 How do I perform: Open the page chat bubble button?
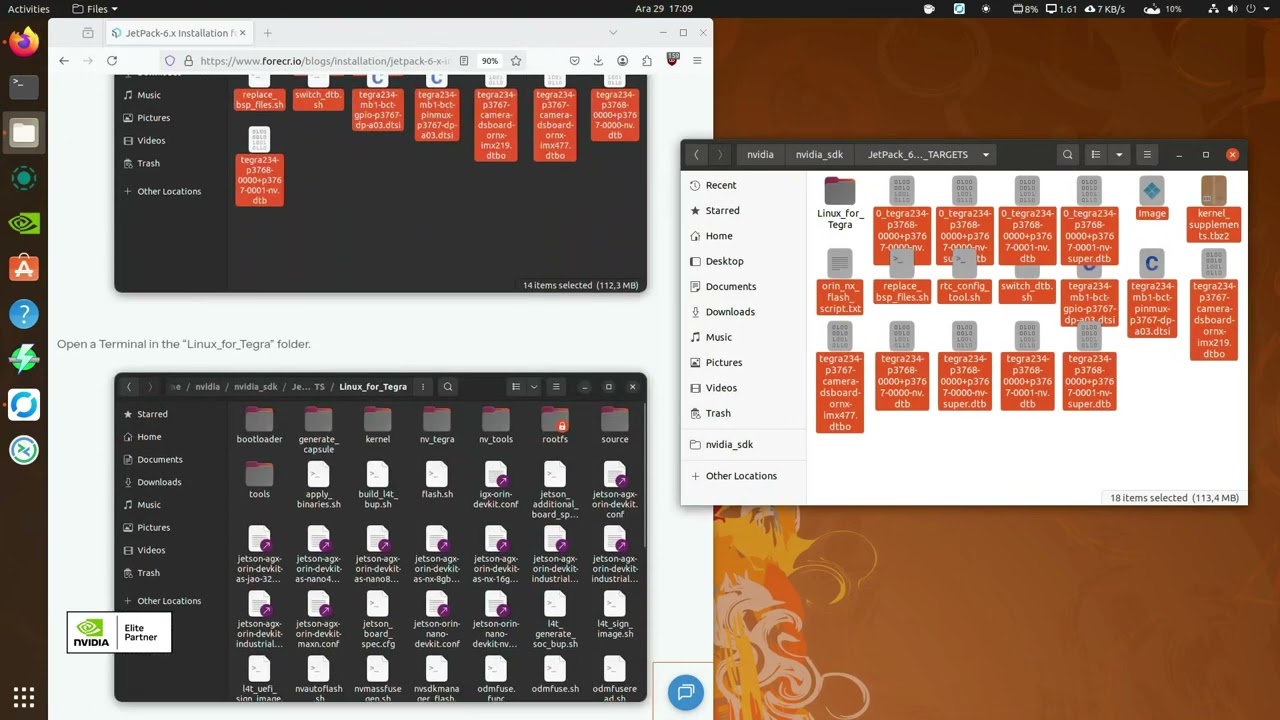pyautogui.click(x=686, y=692)
